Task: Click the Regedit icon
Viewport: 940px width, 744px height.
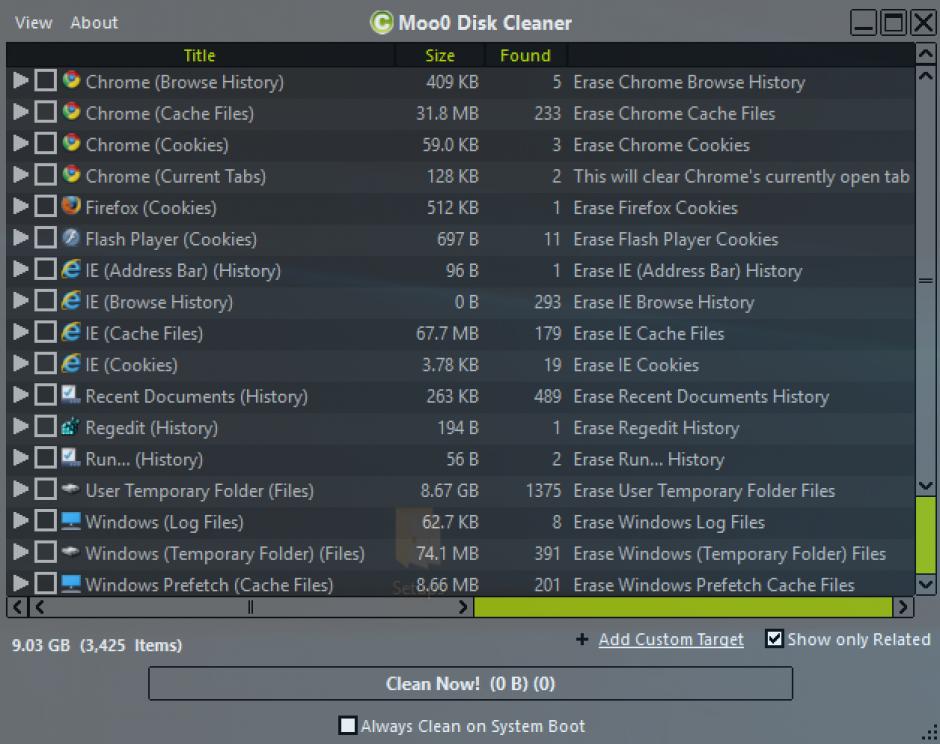Action: (71, 426)
